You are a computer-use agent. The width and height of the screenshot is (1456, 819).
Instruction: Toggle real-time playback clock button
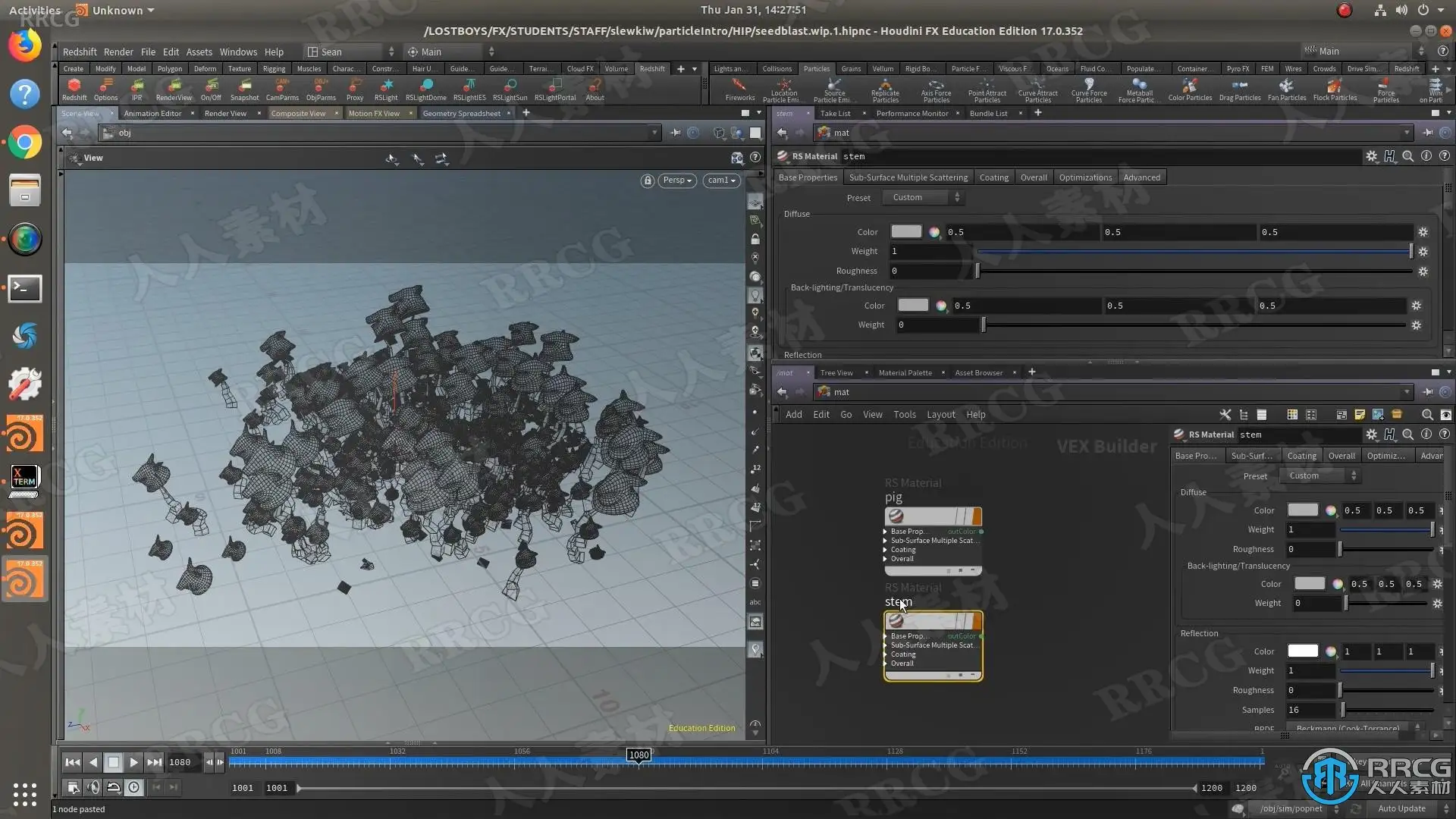pyautogui.click(x=133, y=788)
